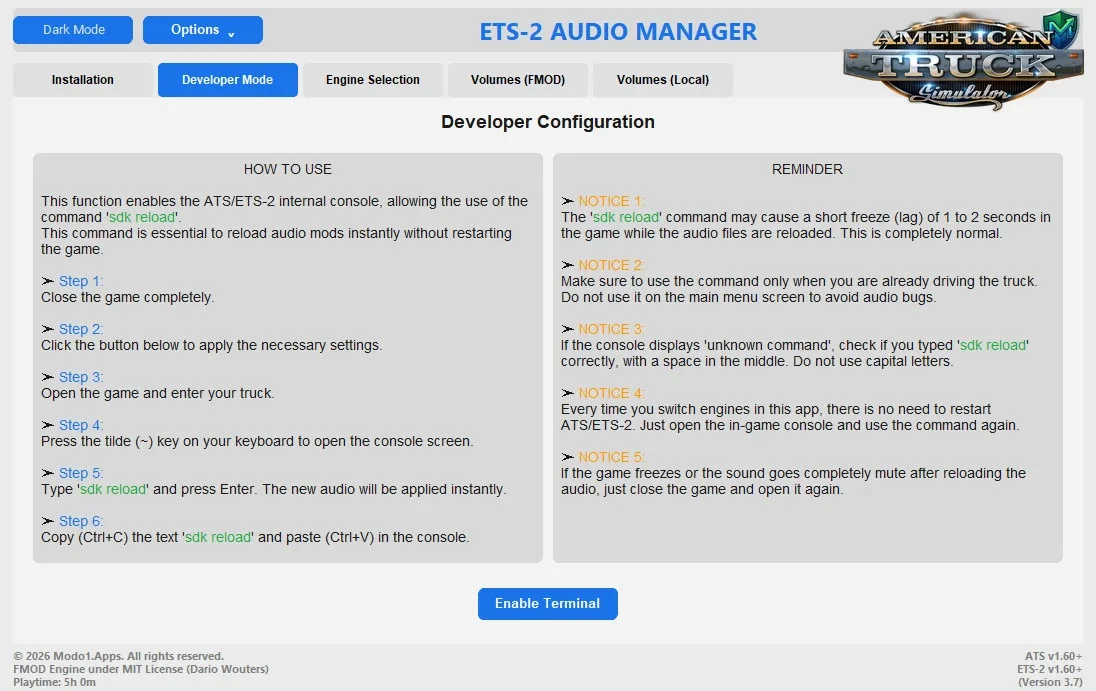Click the NOTICE 4 label
This screenshot has width=1096, height=691.
tap(612, 393)
